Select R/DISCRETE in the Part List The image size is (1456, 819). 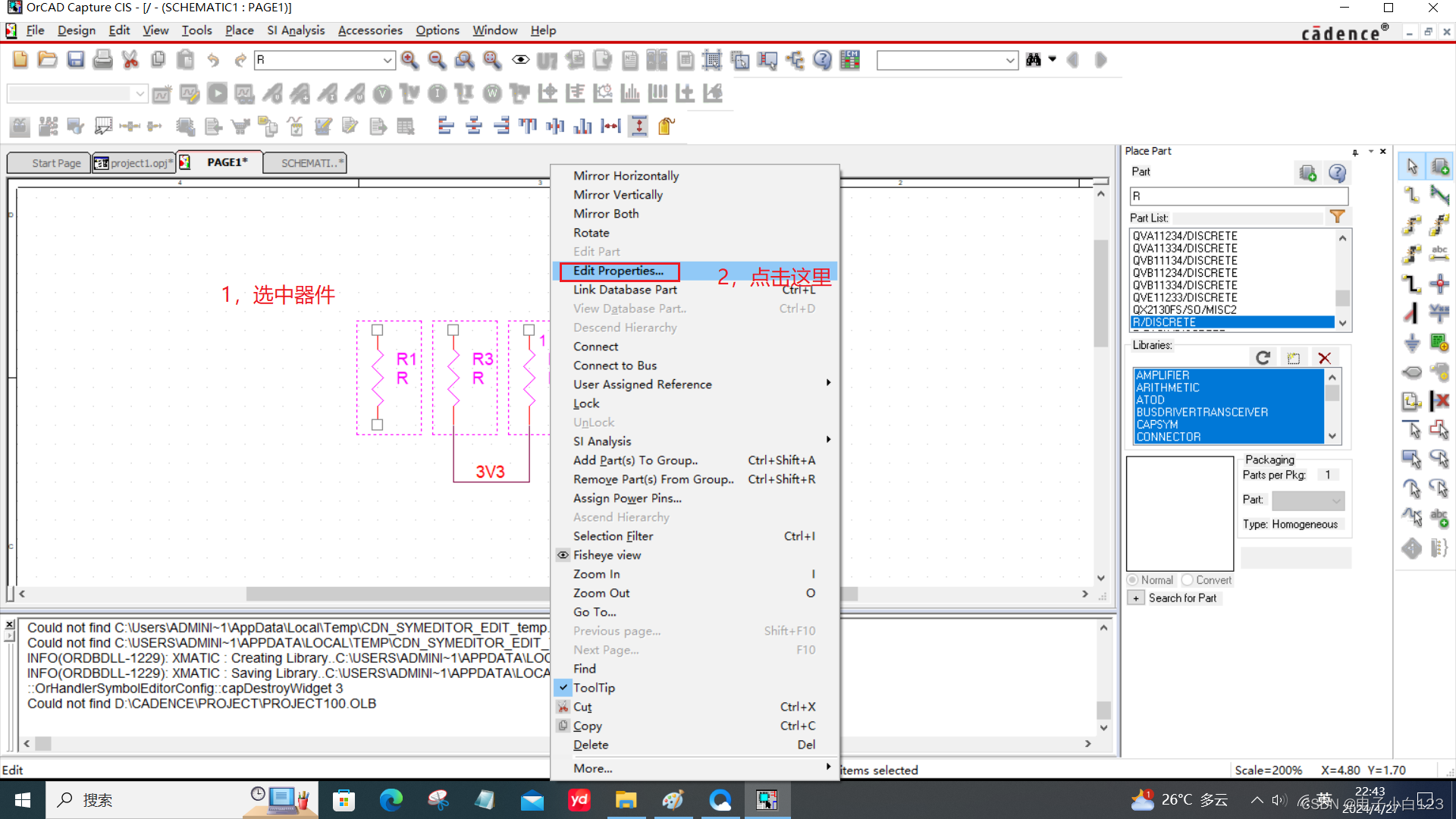click(1232, 322)
